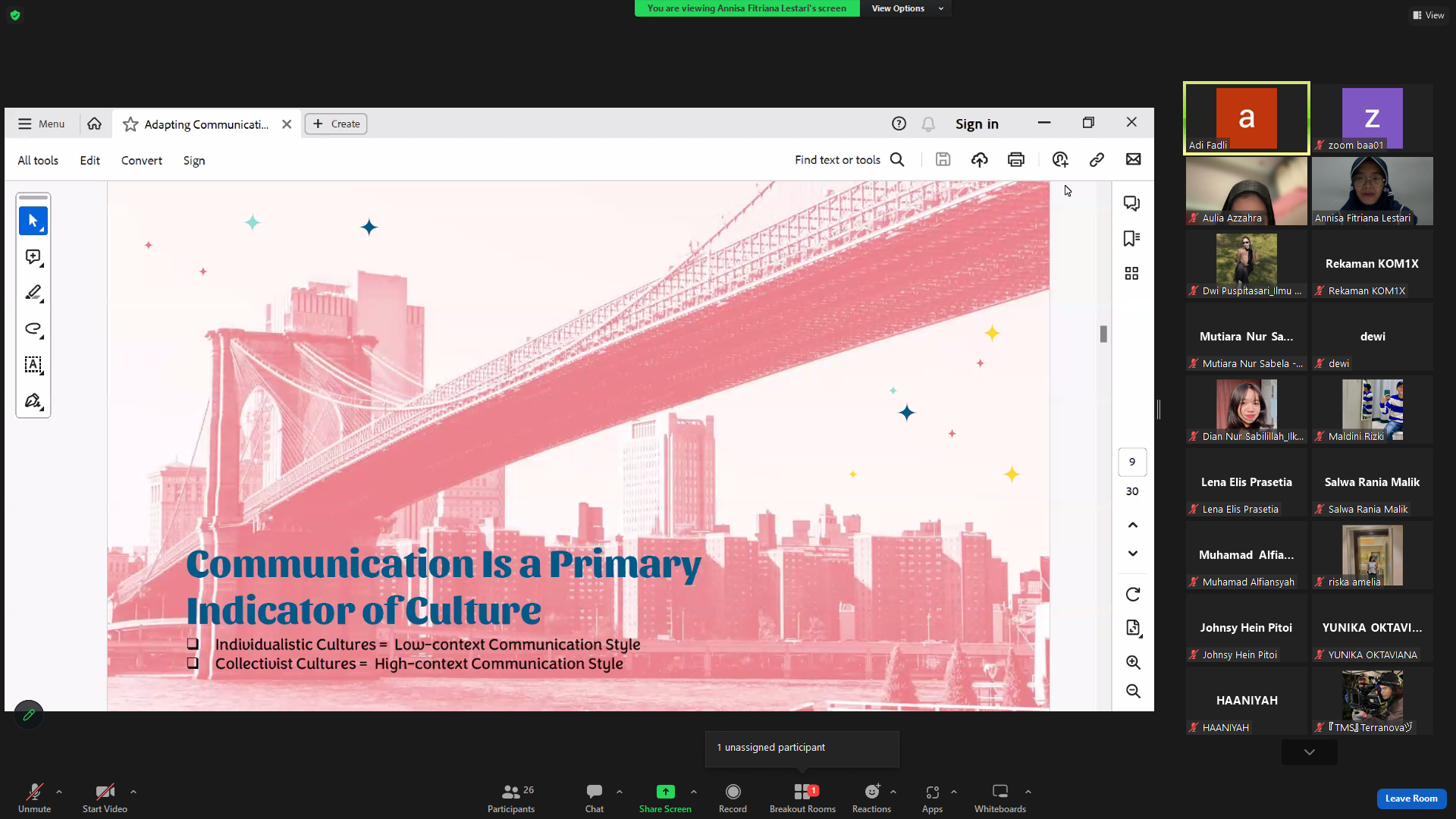Screen dimensions: 1456x819
Task: Open Acrobat help menu
Action: [899, 124]
